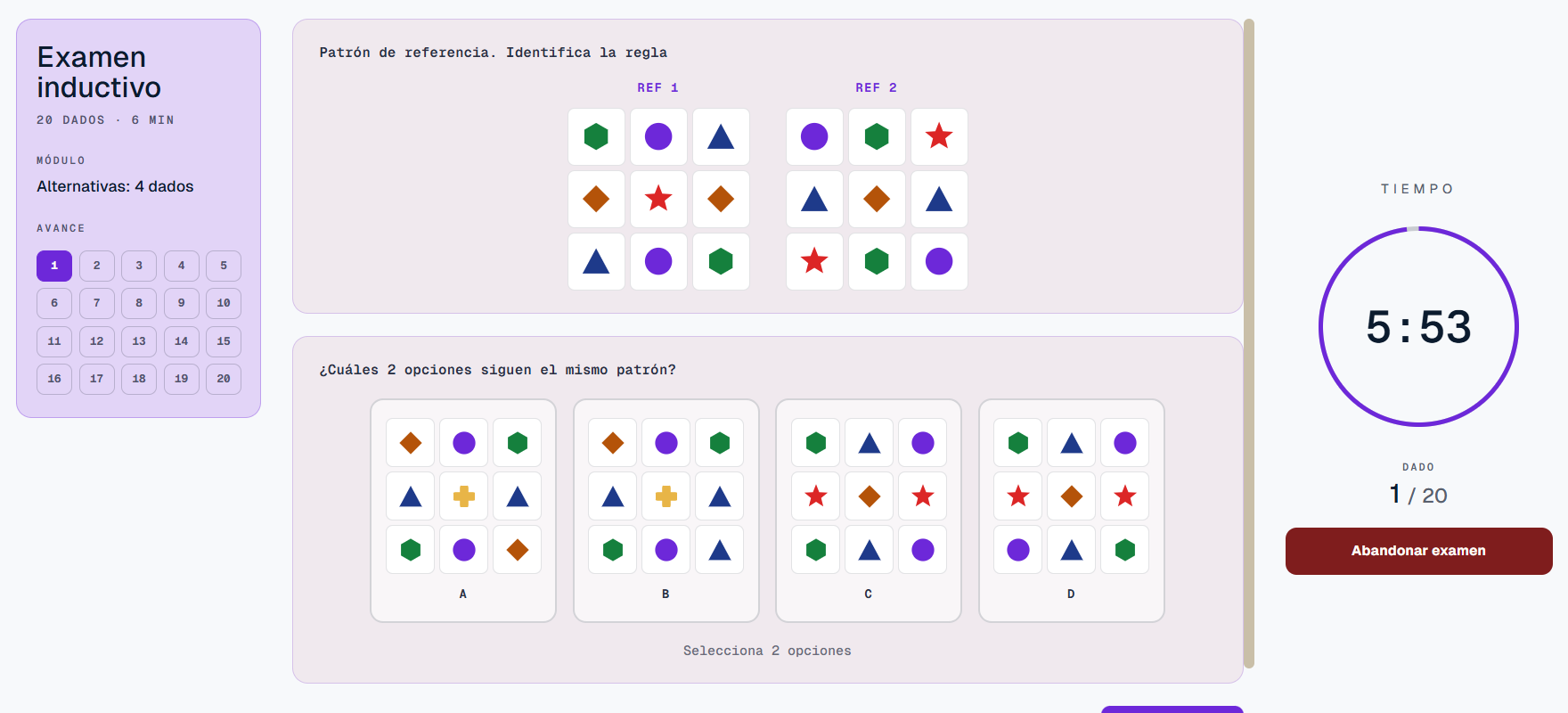Click yellow cross in center of option B

click(666, 496)
